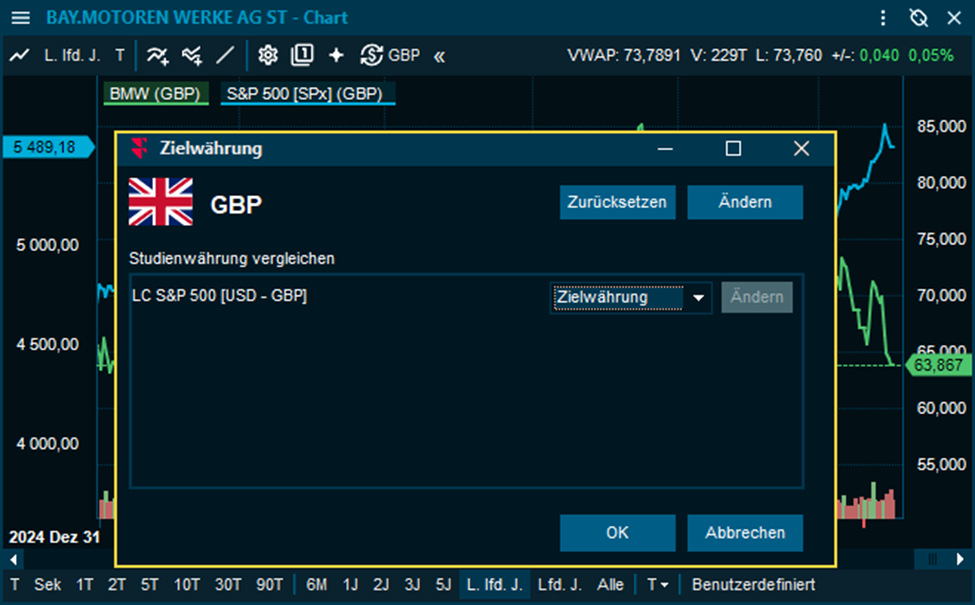Close the Zielwährung dialog
Viewport: 975px width, 605px height.
[802, 149]
